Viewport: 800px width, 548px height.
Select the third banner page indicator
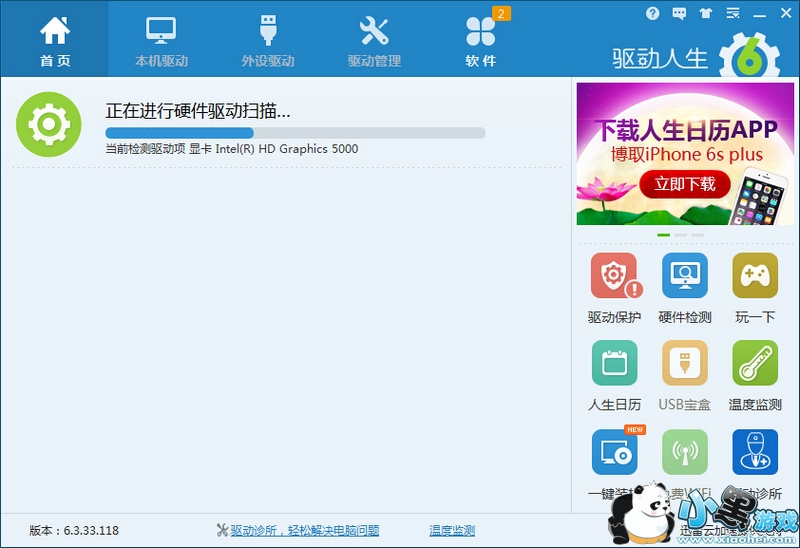pos(698,235)
